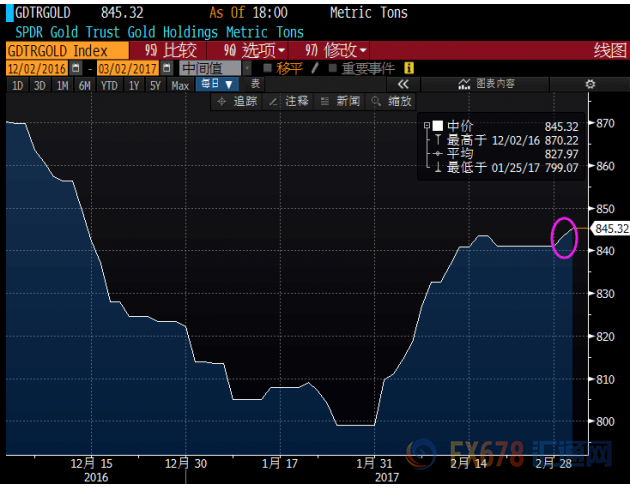Select the 6M range tab
Screen dimensions: 630x490
pyautogui.click(x=84, y=85)
